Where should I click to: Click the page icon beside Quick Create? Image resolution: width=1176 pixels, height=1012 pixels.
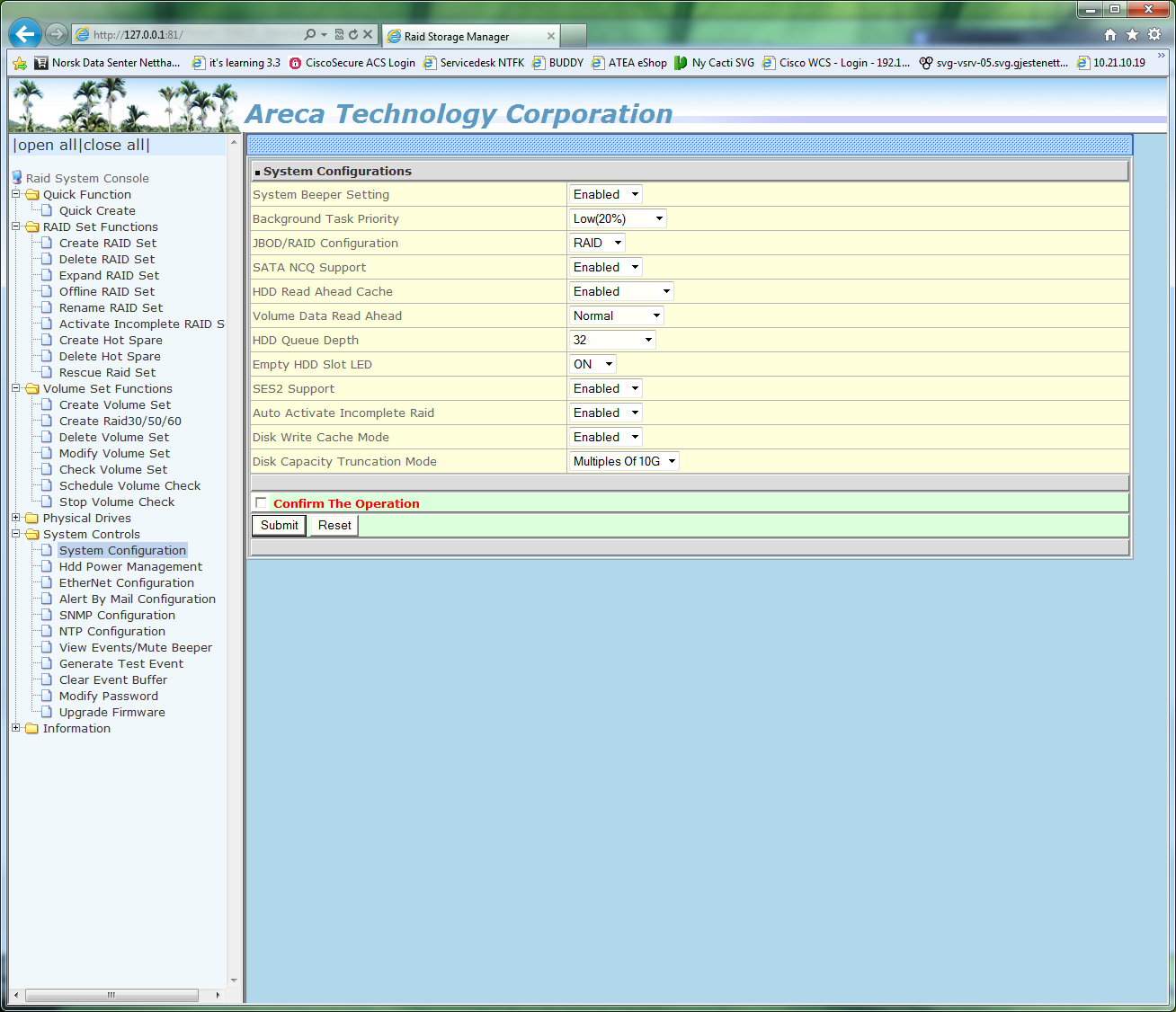[48, 210]
